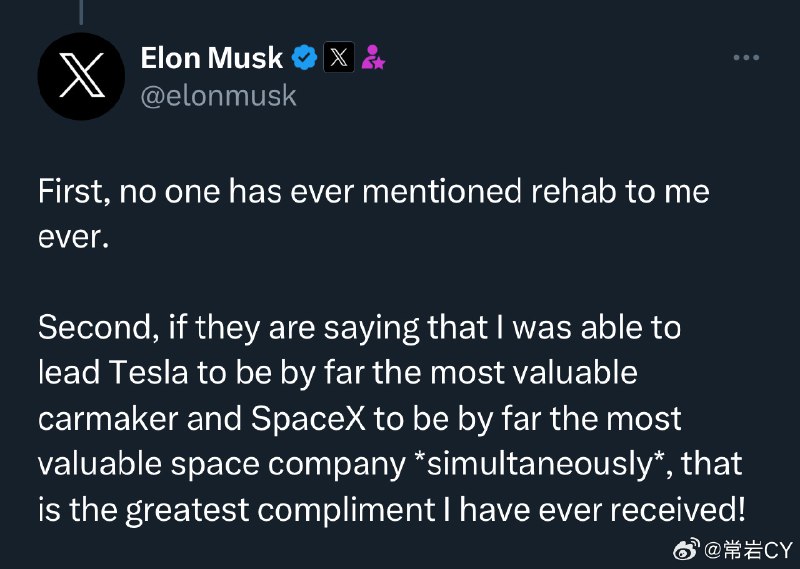Open the X logo profile avatar

[81, 77]
